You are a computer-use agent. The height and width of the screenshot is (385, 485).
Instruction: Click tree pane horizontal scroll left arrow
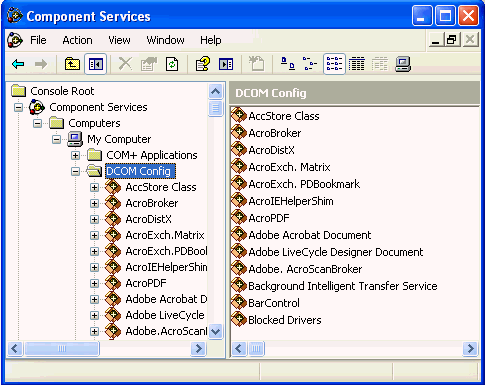click(15, 349)
